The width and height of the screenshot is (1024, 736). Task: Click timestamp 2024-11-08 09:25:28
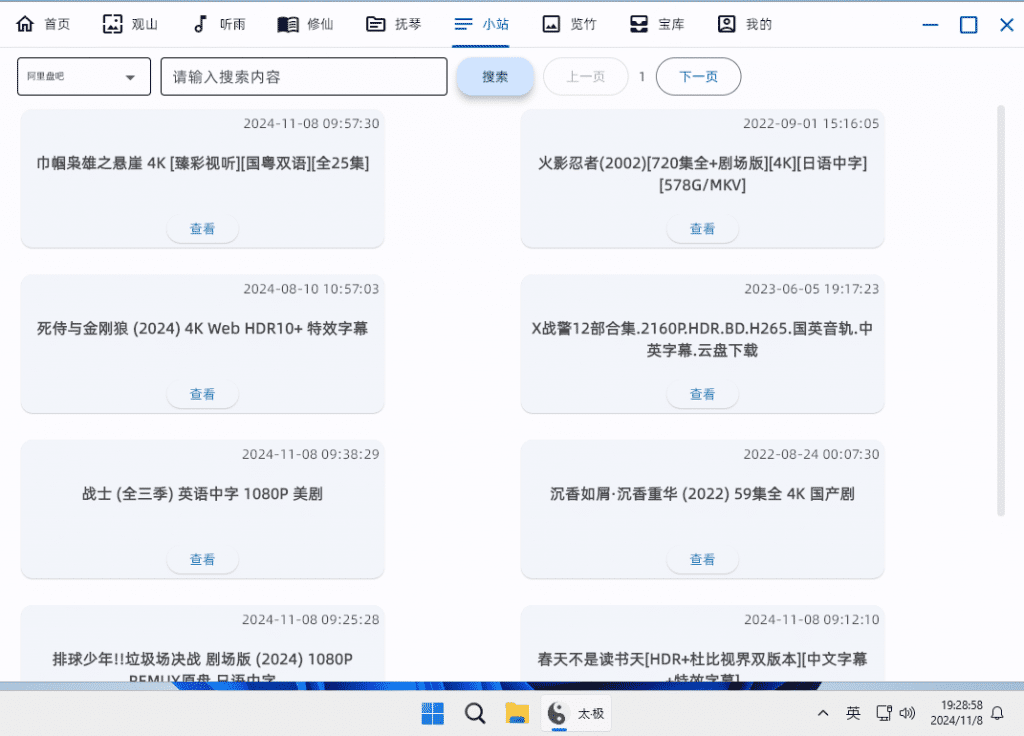[310, 619]
